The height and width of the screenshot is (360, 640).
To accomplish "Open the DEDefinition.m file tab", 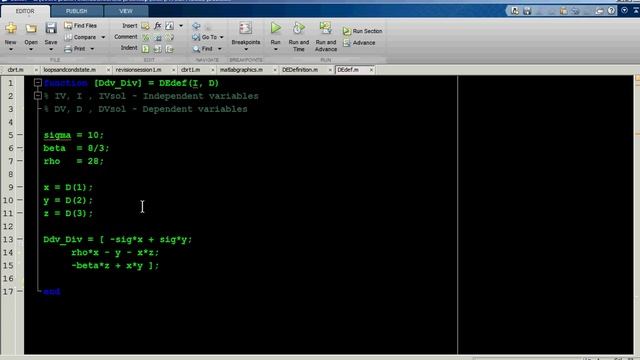I will click(x=300, y=70).
